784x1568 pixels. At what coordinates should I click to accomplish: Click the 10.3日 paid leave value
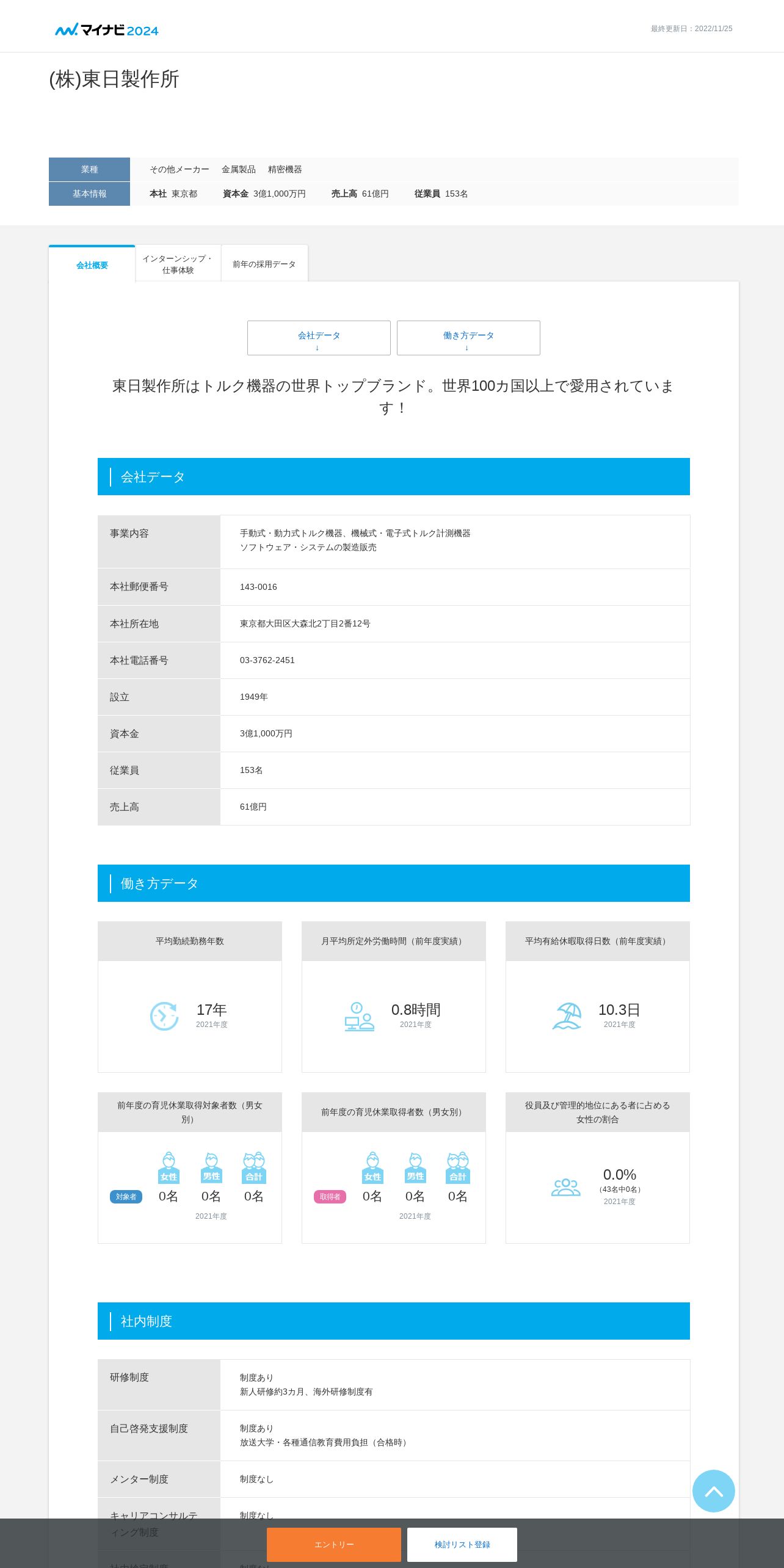[x=619, y=1009]
